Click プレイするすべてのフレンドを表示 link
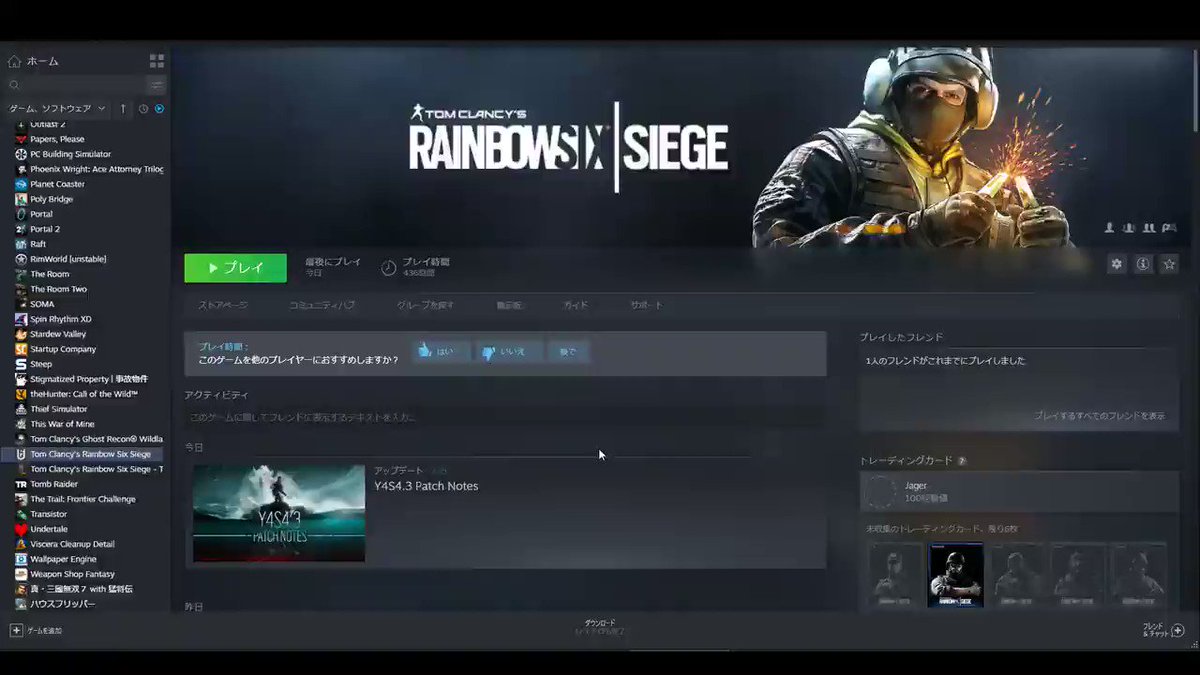 1099,415
